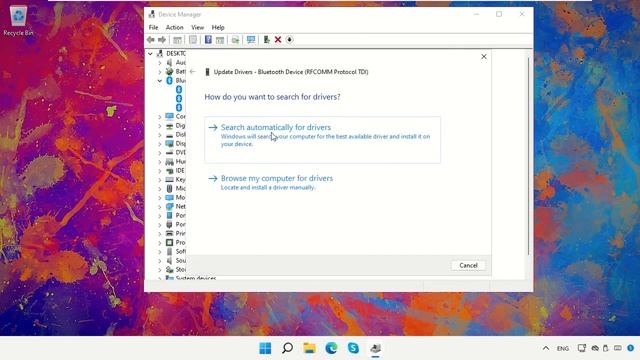This screenshot has height=360, width=640.
Task: Click the ENG language indicator
Action: (563, 348)
